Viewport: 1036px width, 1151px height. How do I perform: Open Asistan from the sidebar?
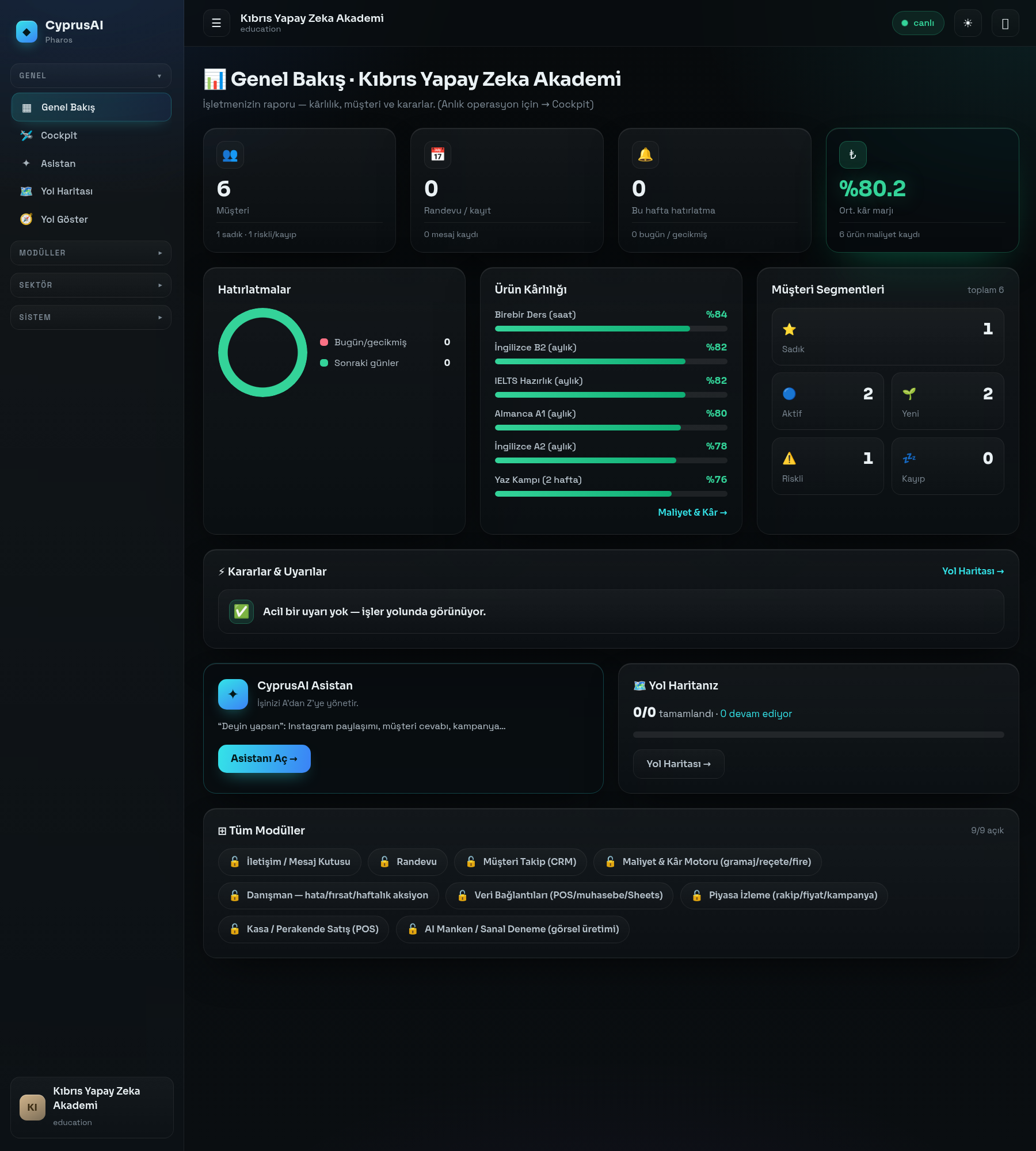[x=91, y=163]
